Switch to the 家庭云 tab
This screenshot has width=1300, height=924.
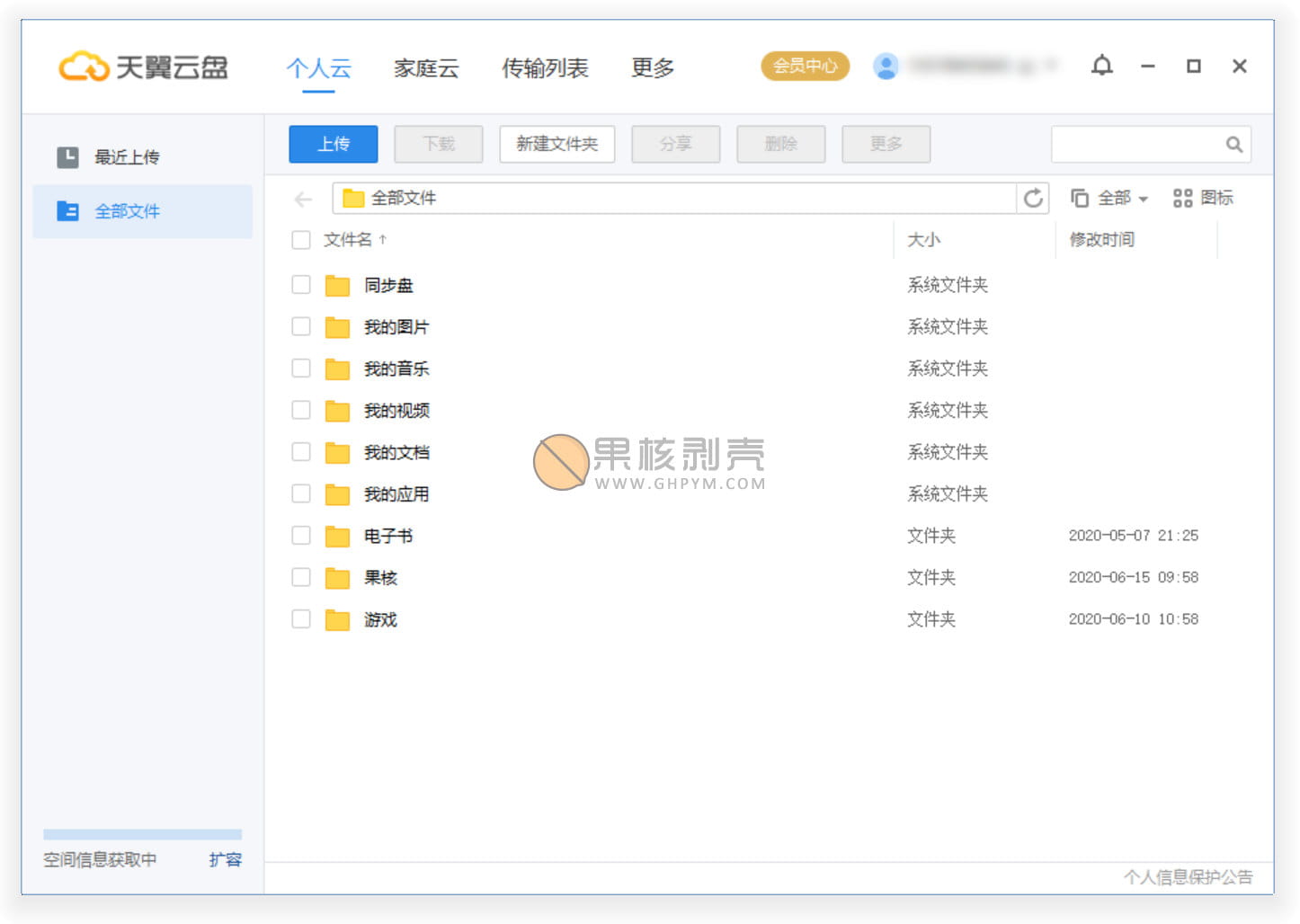pyautogui.click(x=426, y=68)
